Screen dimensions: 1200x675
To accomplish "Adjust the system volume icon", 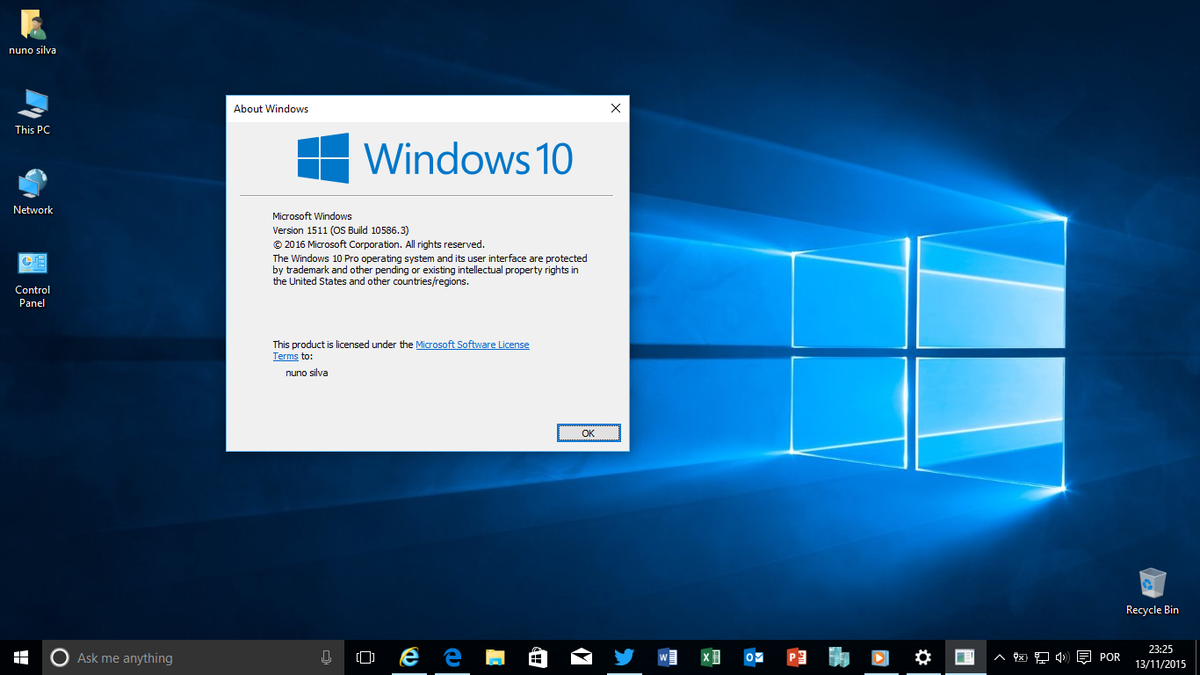I will (1060, 657).
